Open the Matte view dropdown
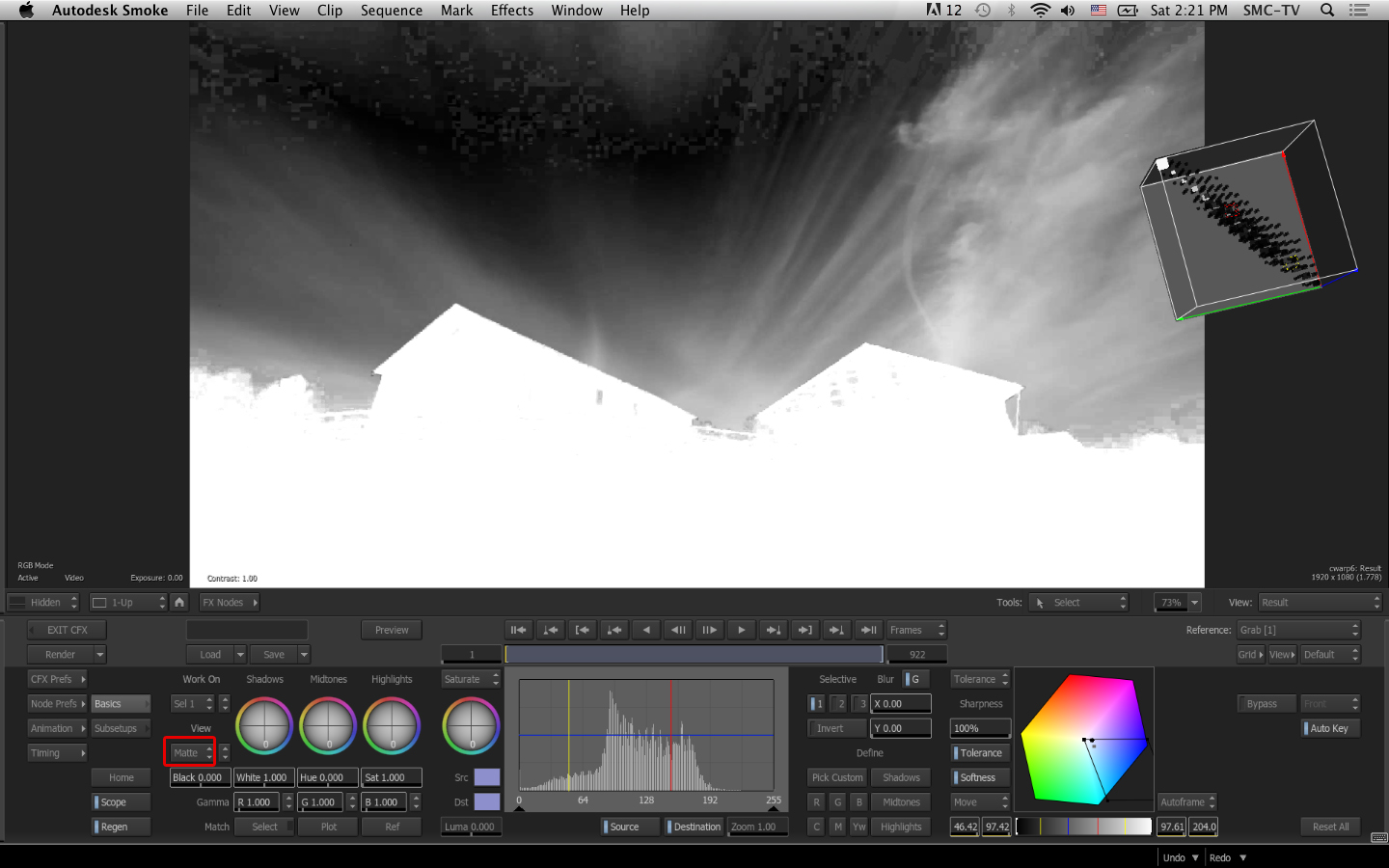 190,753
